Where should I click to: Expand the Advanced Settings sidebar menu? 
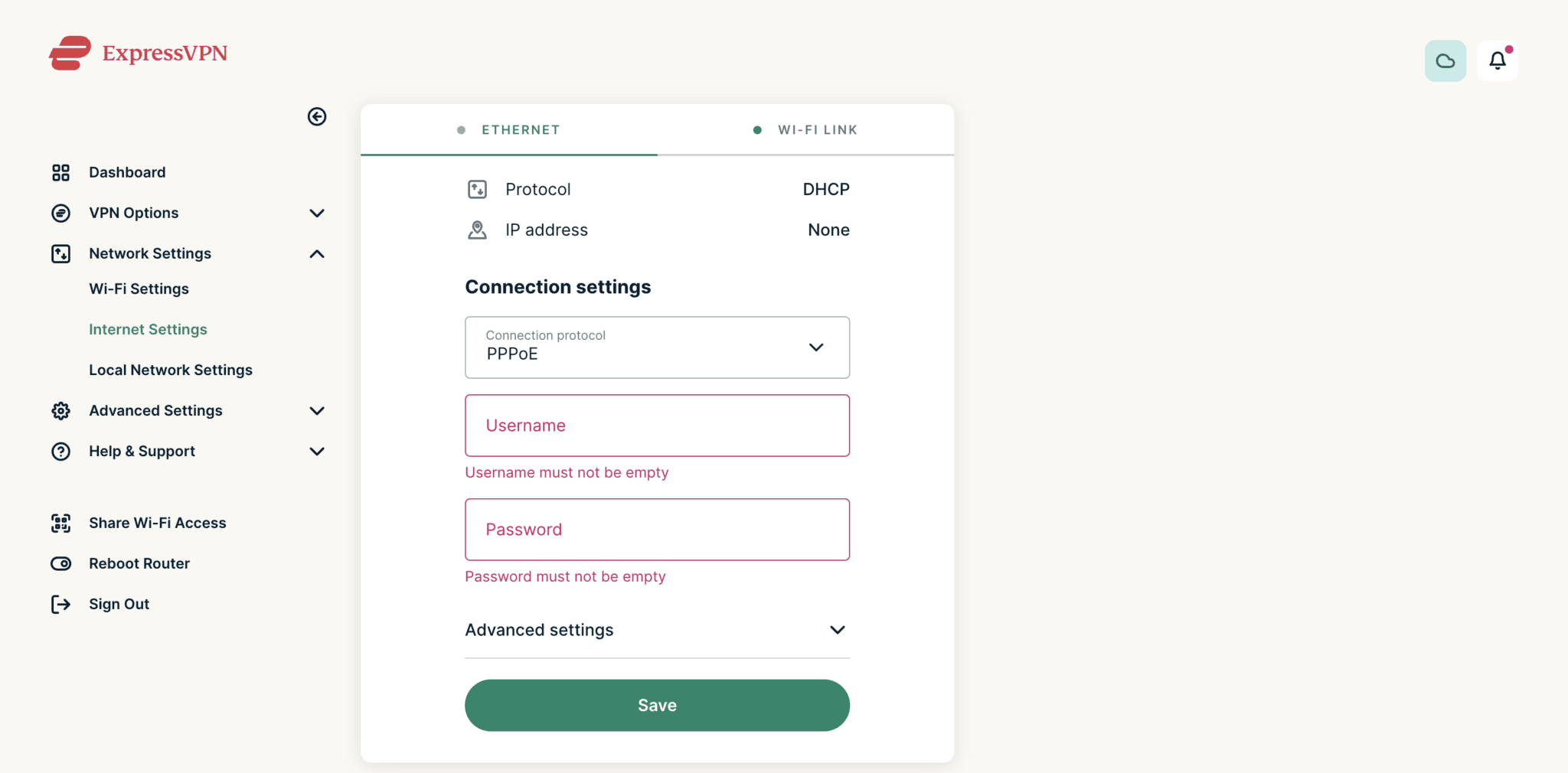tap(317, 411)
